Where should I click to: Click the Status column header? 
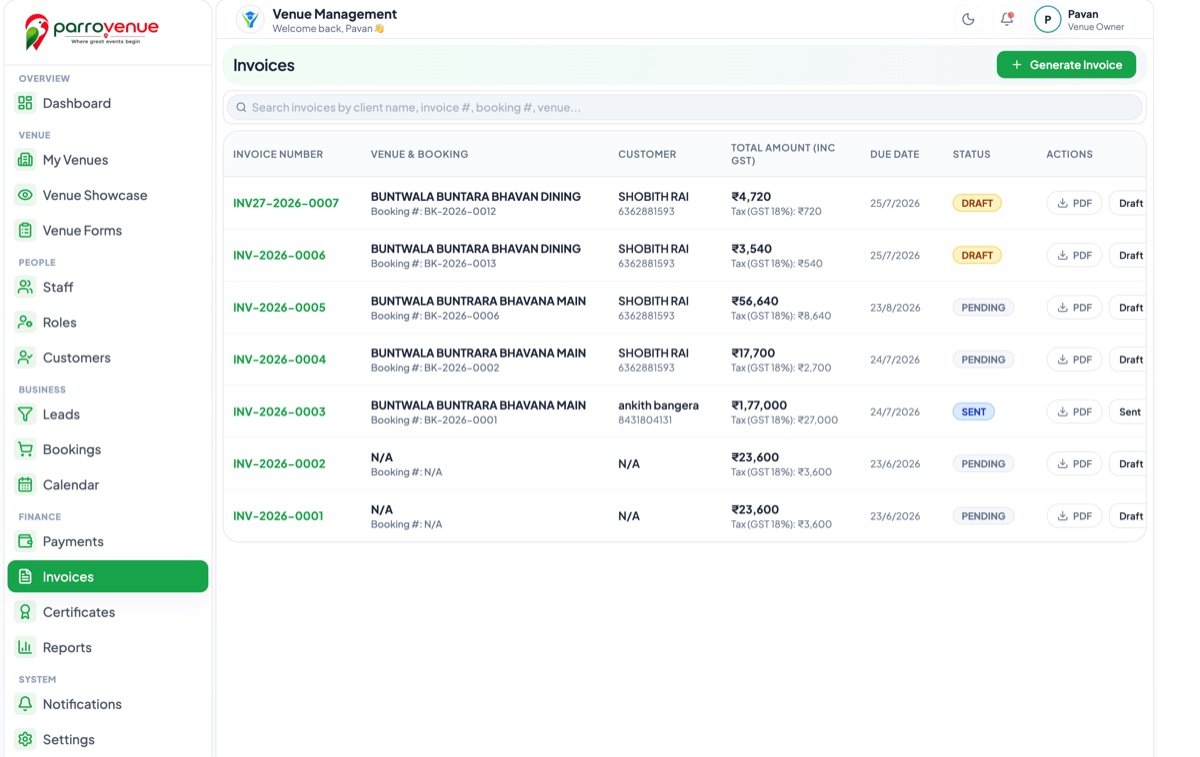(x=971, y=154)
